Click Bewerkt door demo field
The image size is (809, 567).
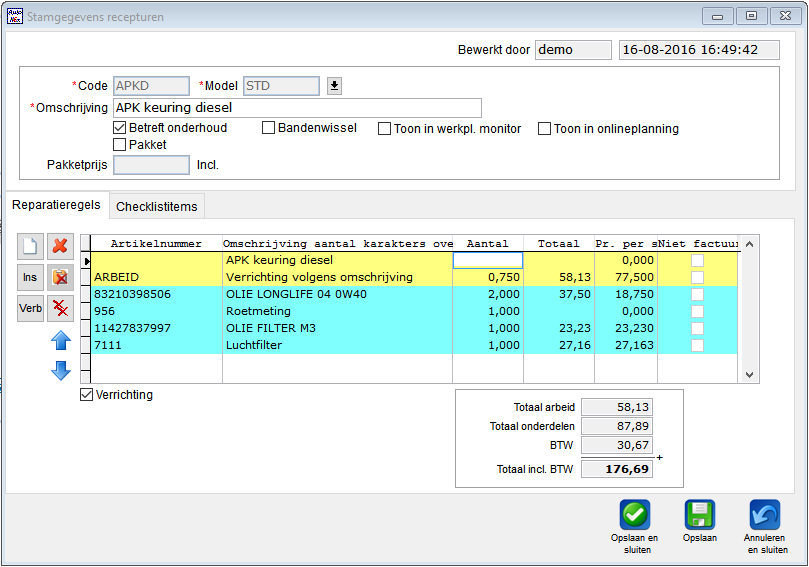coord(573,50)
